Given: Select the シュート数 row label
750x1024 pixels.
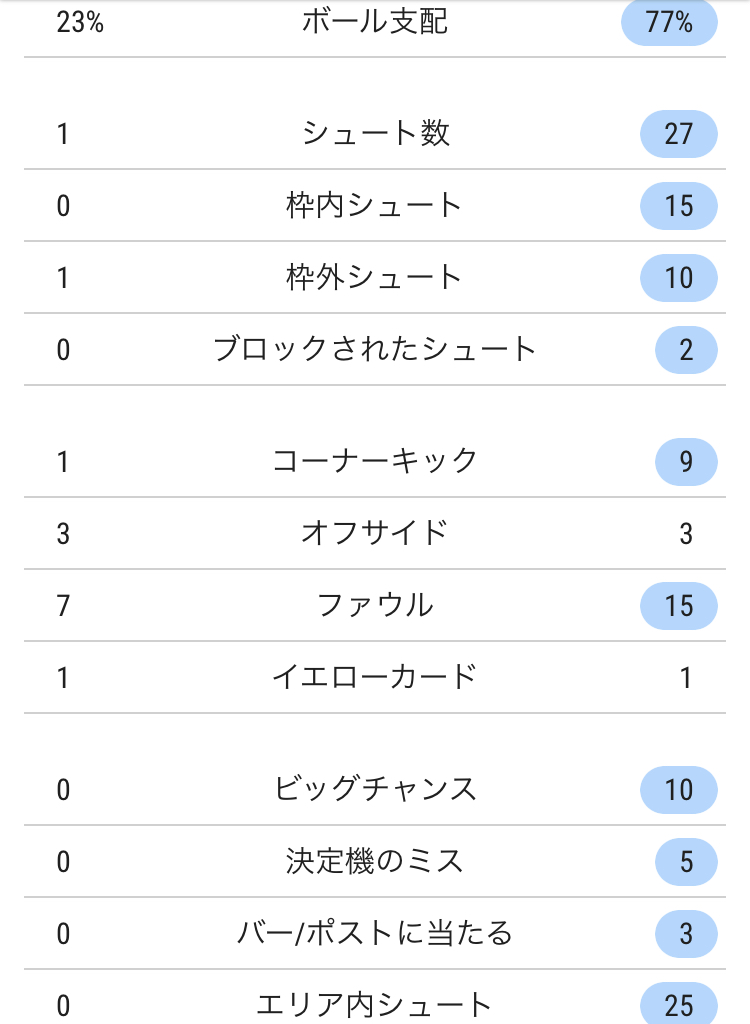Looking at the screenshot, I should click(x=375, y=133).
